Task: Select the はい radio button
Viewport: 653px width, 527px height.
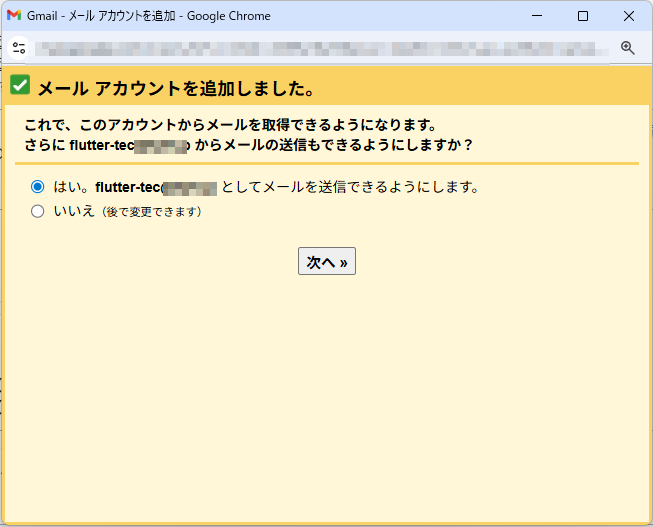Action: click(x=38, y=187)
